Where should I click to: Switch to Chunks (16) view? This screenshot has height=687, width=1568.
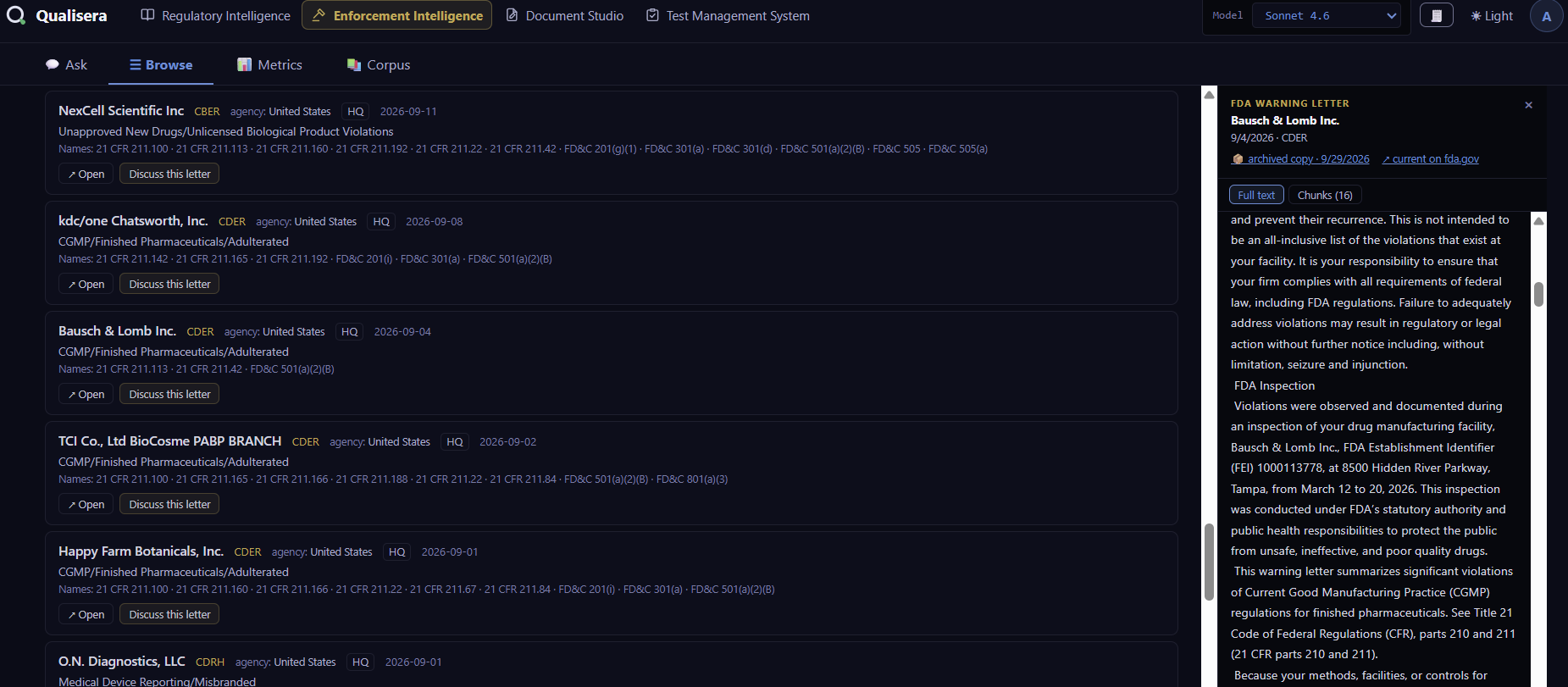1325,195
